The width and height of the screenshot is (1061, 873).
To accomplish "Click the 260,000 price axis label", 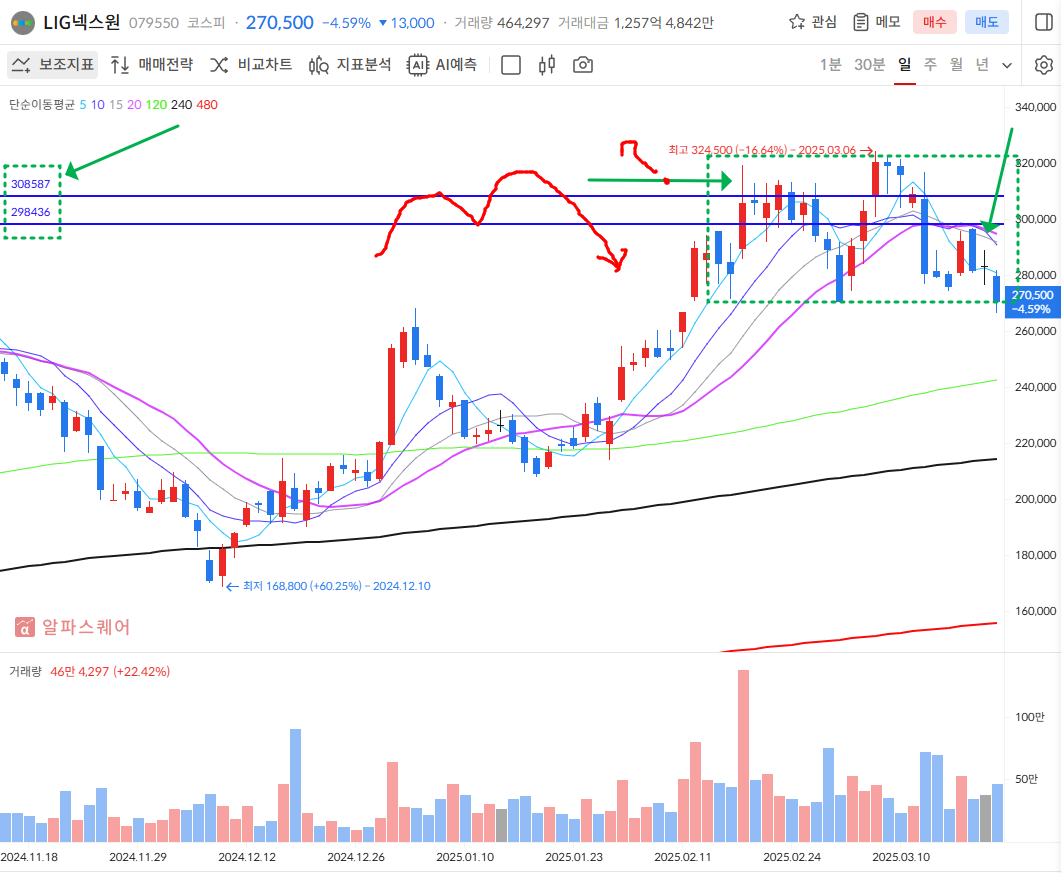I will (1036, 331).
